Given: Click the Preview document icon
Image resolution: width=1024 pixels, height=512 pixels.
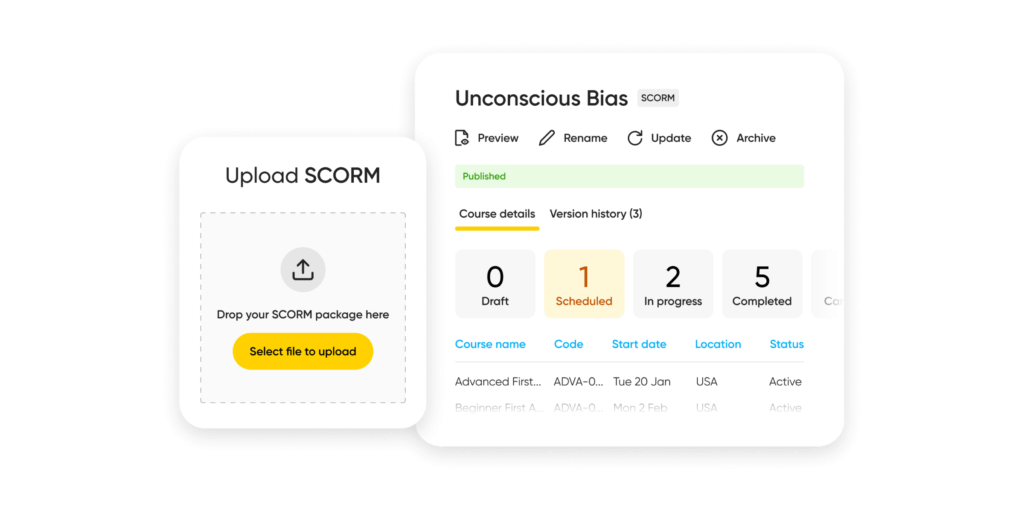Looking at the screenshot, I should click(x=462, y=138).
